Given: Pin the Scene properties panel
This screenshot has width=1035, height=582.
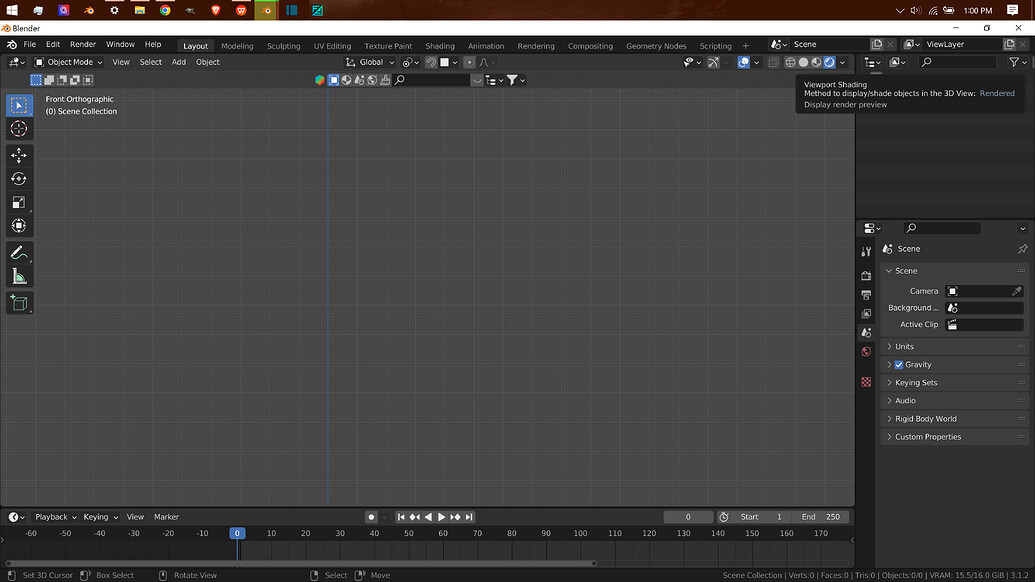Looking at the screenshot, I should (1022, 249).
